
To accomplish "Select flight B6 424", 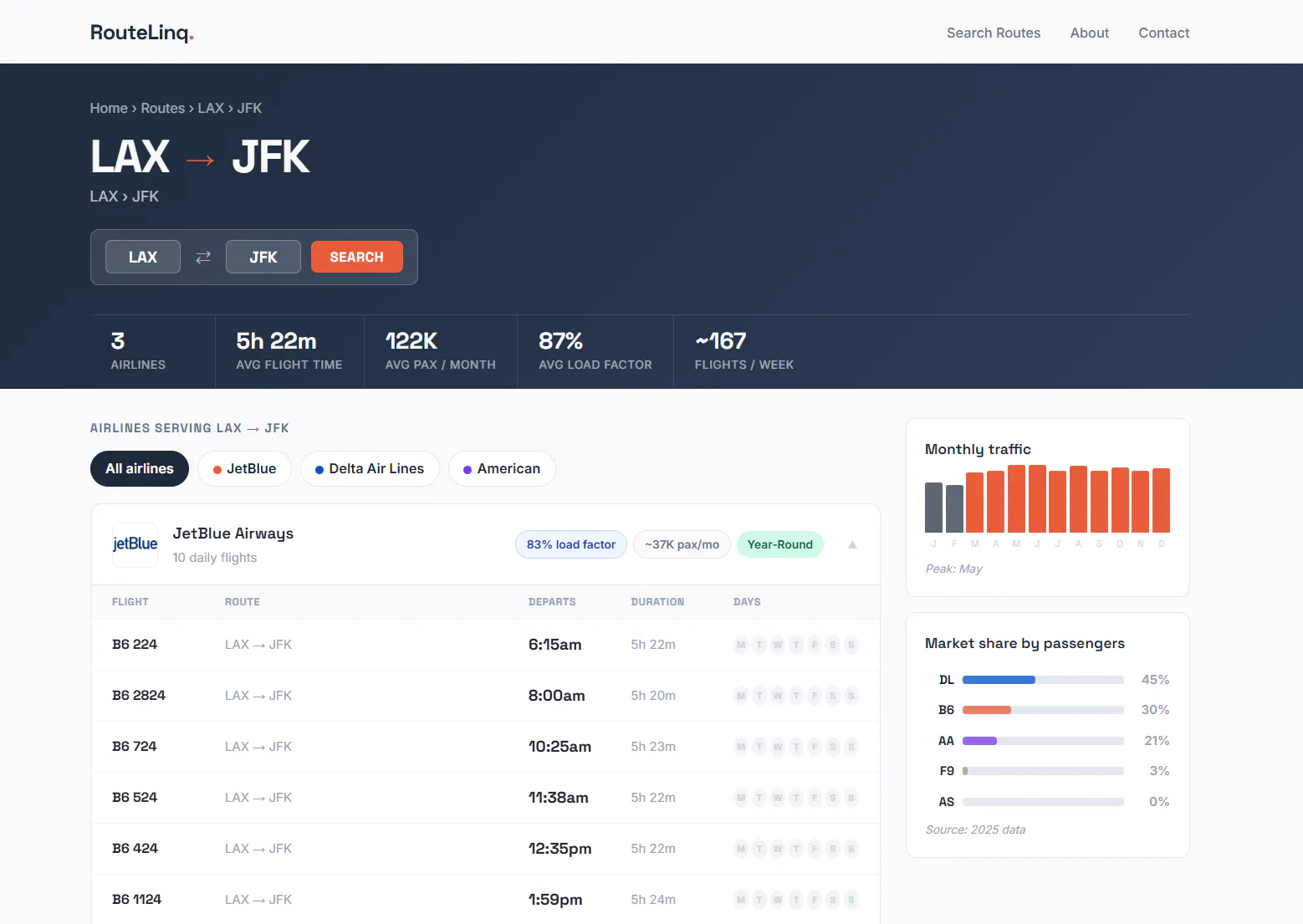I will (485, 849).
